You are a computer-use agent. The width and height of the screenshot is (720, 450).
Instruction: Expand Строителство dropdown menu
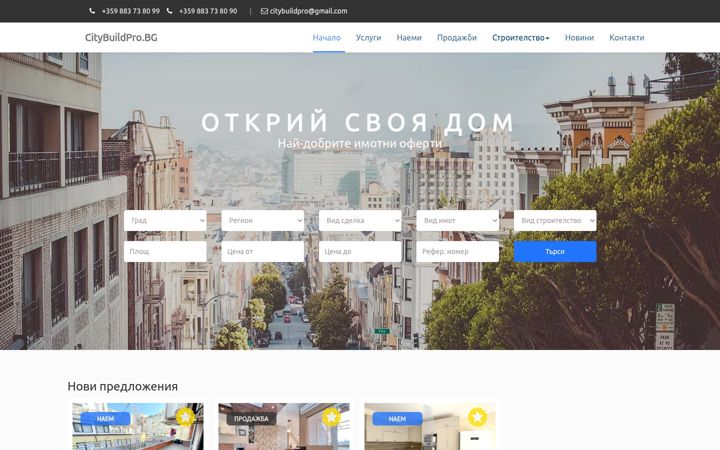(x=521, y=38)
